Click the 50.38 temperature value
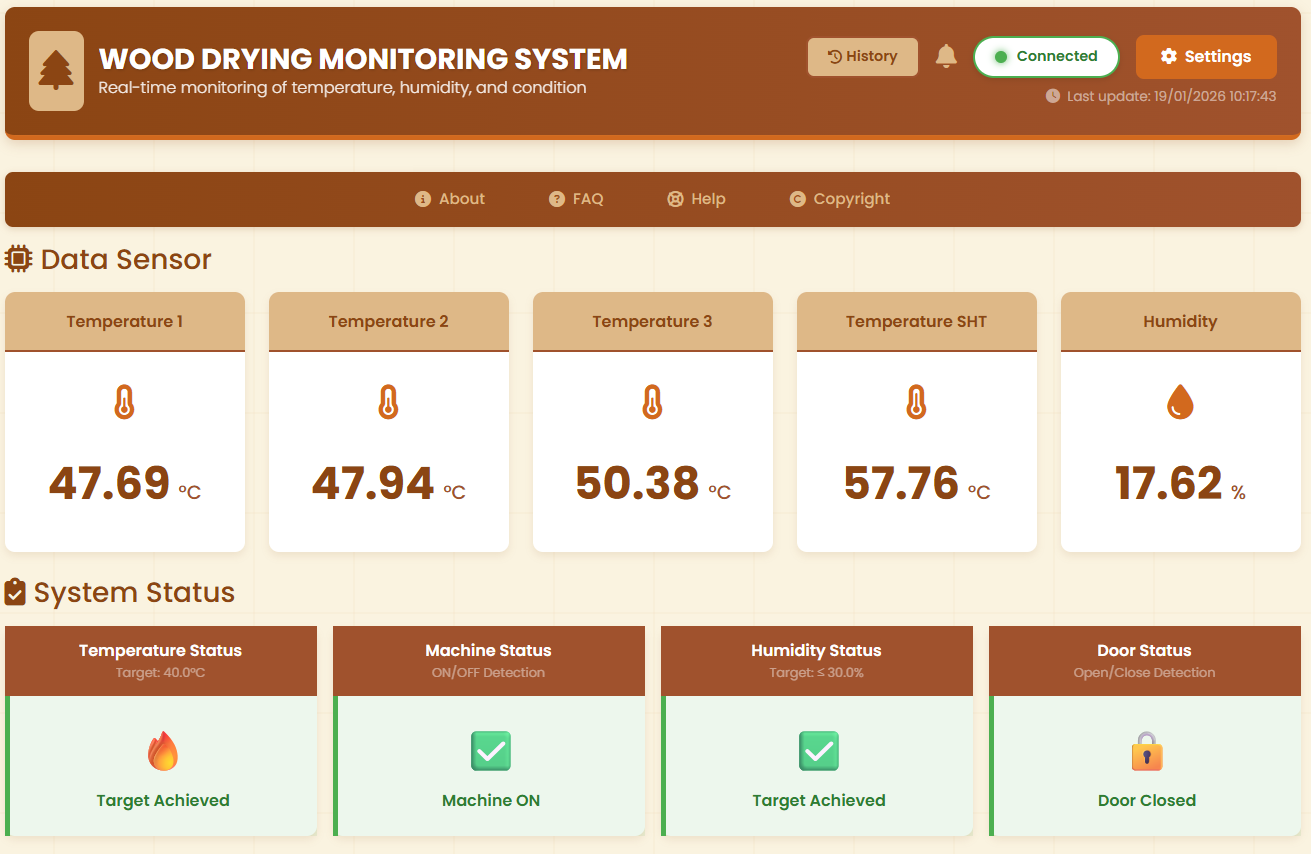This screenshot has width=1311, height=854. [x=637, y=484]
